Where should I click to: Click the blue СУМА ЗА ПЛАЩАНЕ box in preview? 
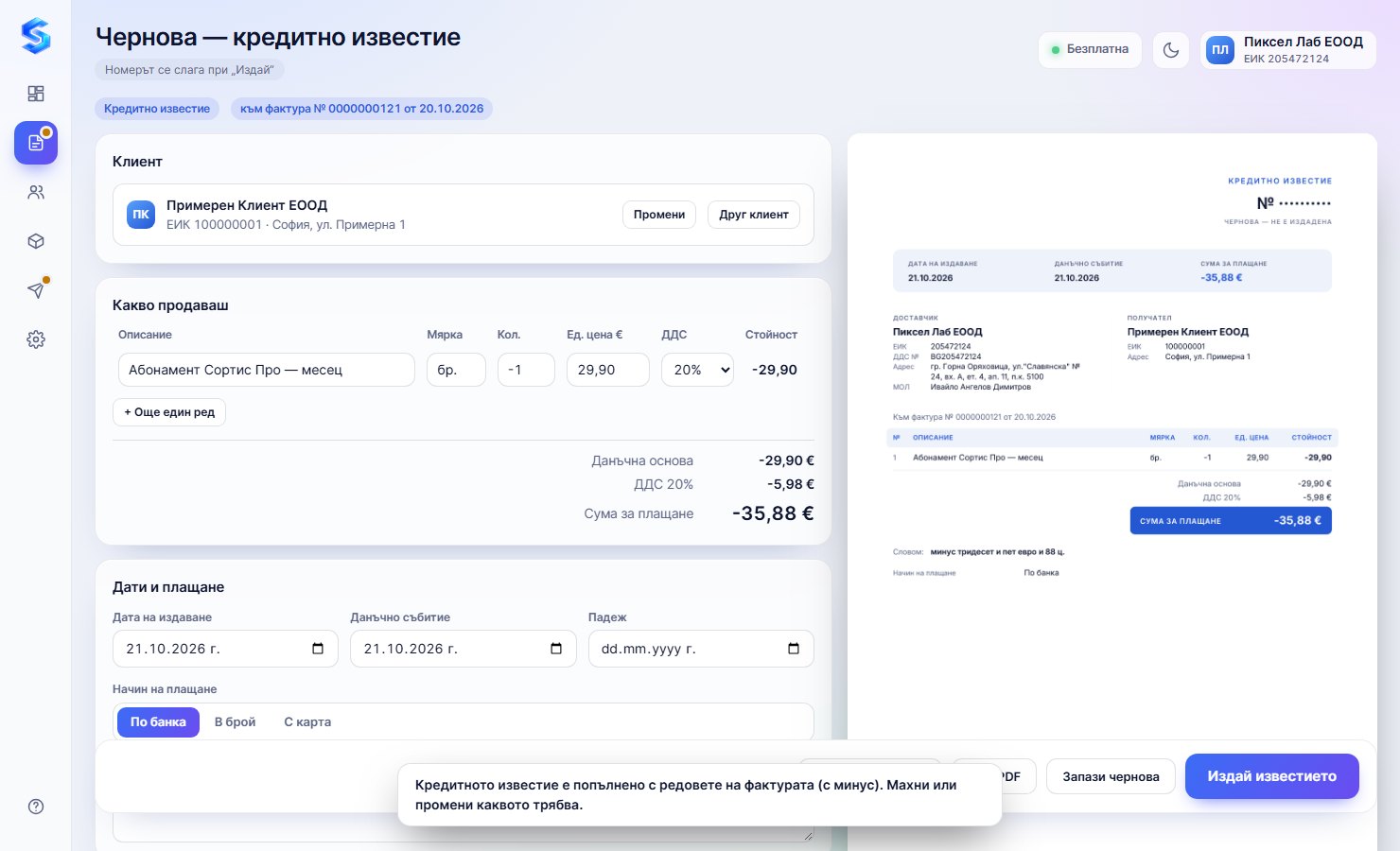click(1231, 521)
